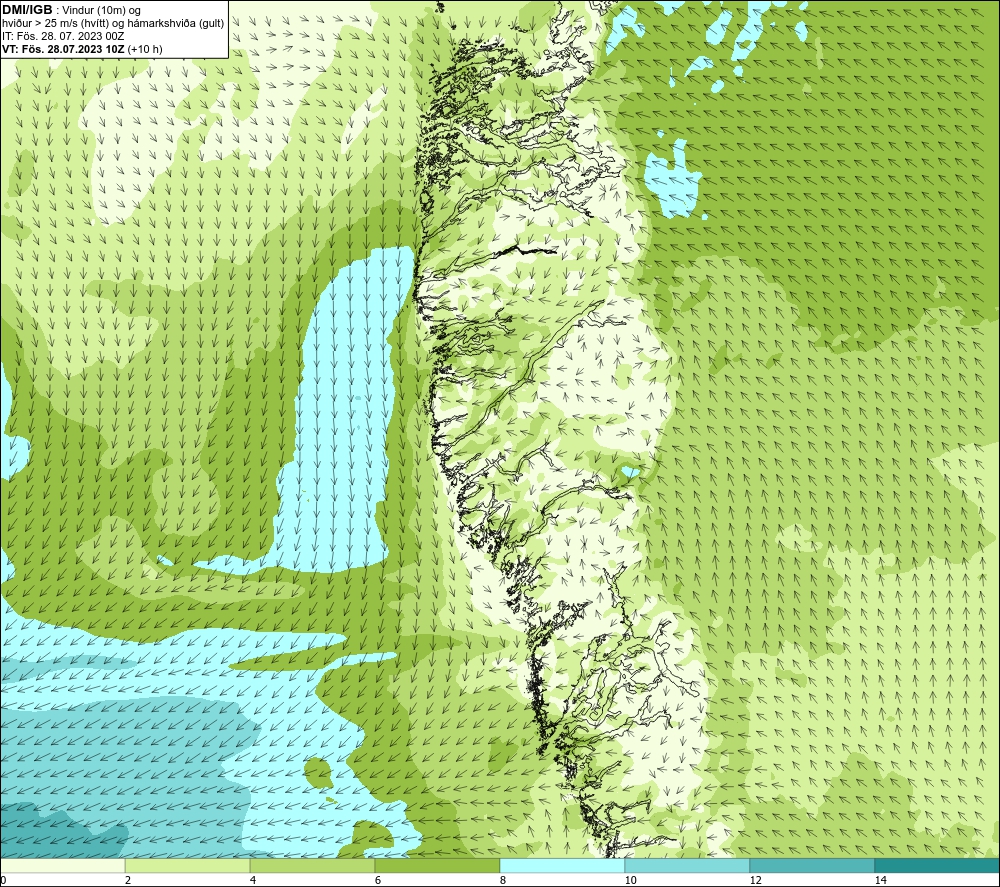Select the light cyan 8–10 m/s scale swatch
The width and height of the screenshot is (1000, 887).
tap(562, 865)
